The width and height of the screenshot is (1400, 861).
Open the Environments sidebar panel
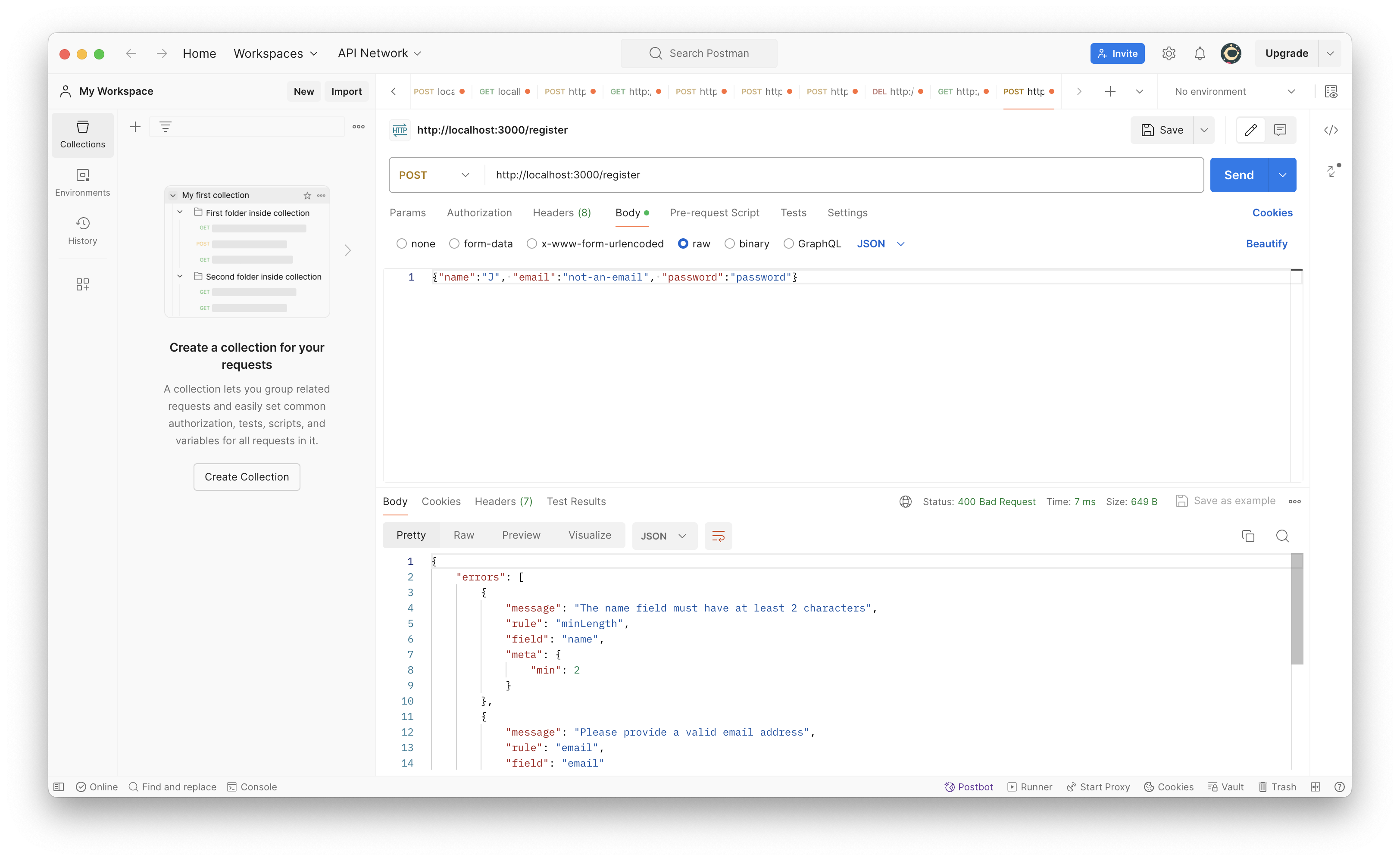pyautogui.click(x=82, y=182)
